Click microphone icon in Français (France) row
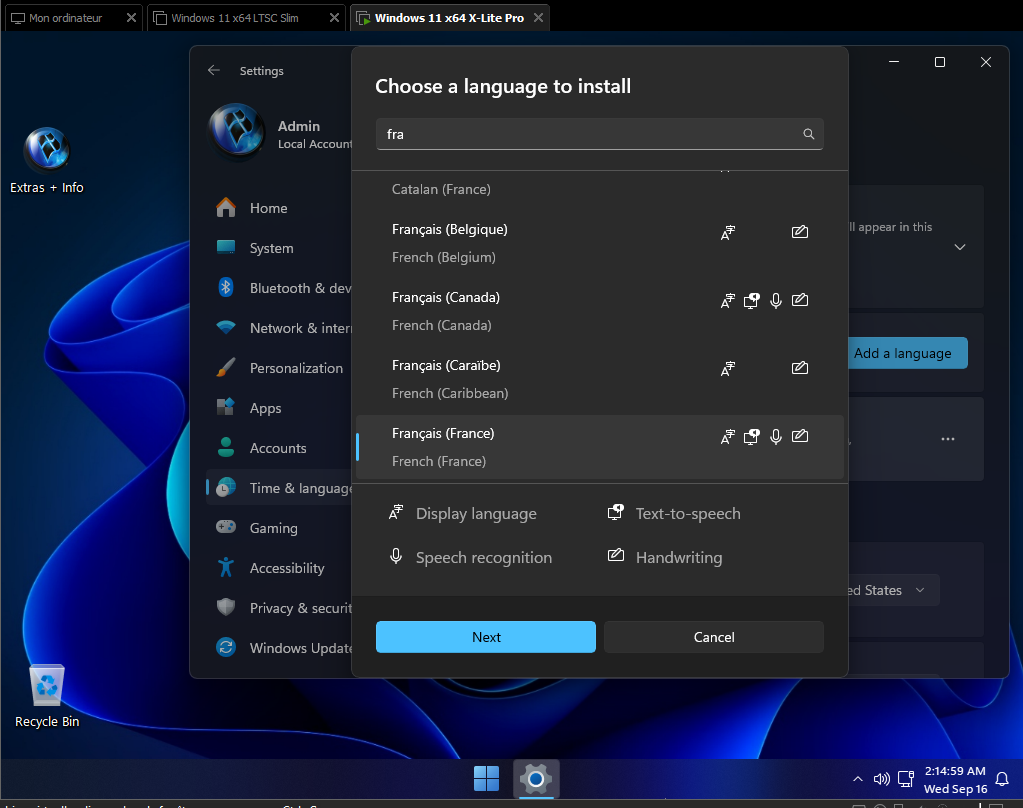Image resolution: width=1023 pixels, height=808 pixels. coord(776,436)
